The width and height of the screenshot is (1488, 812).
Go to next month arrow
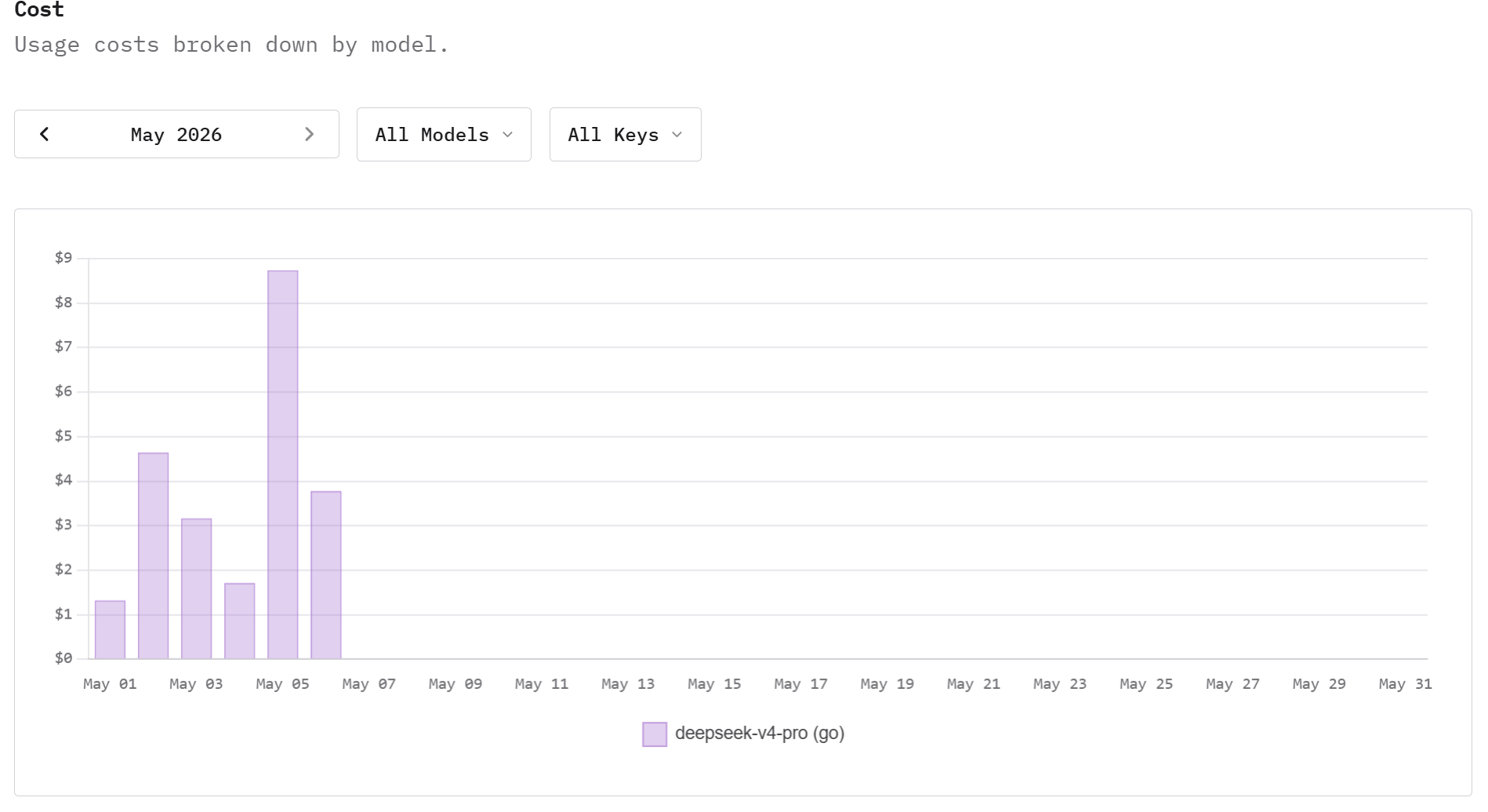coord(309,134)
